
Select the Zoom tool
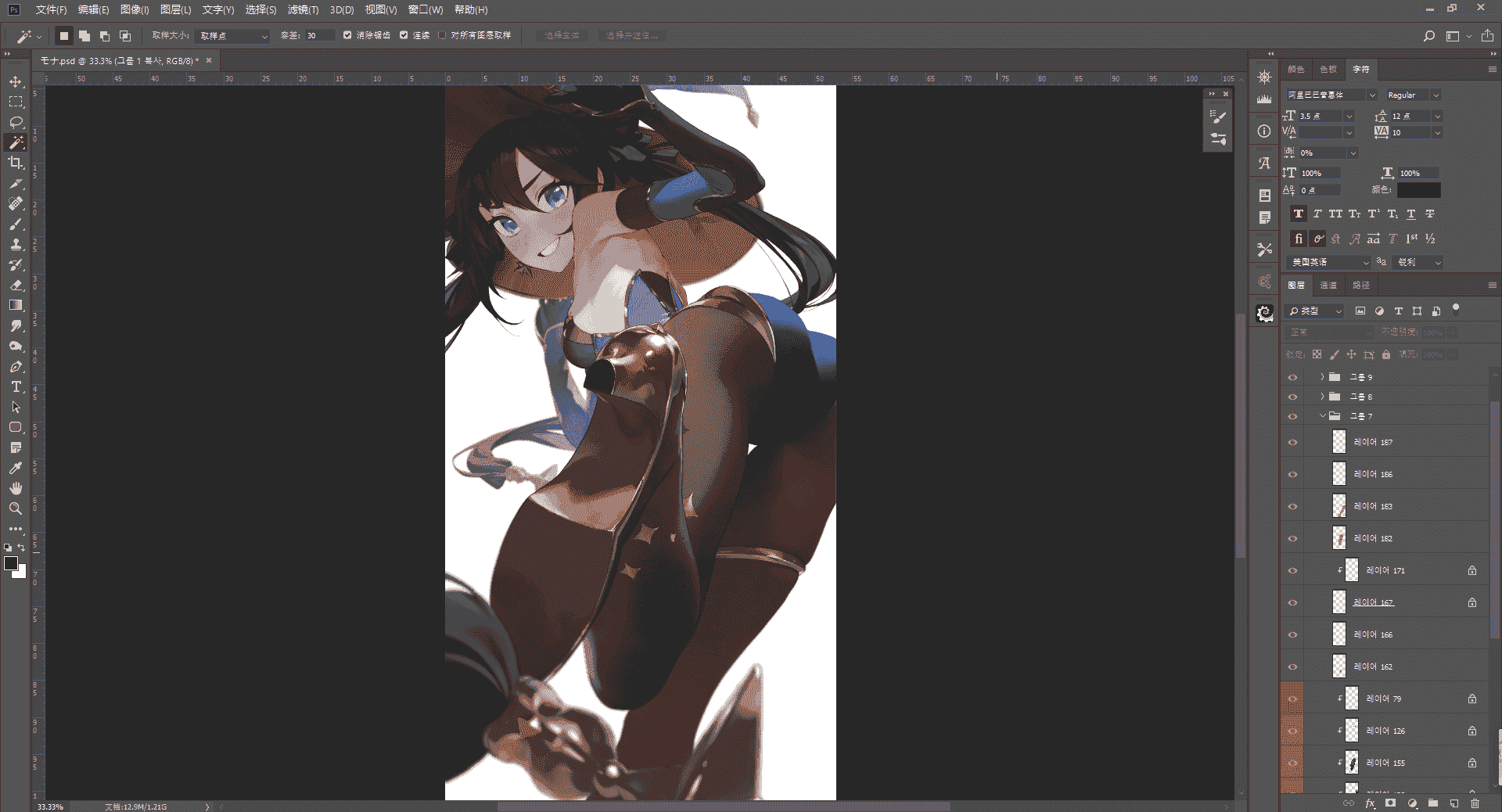tap(16, 509)
